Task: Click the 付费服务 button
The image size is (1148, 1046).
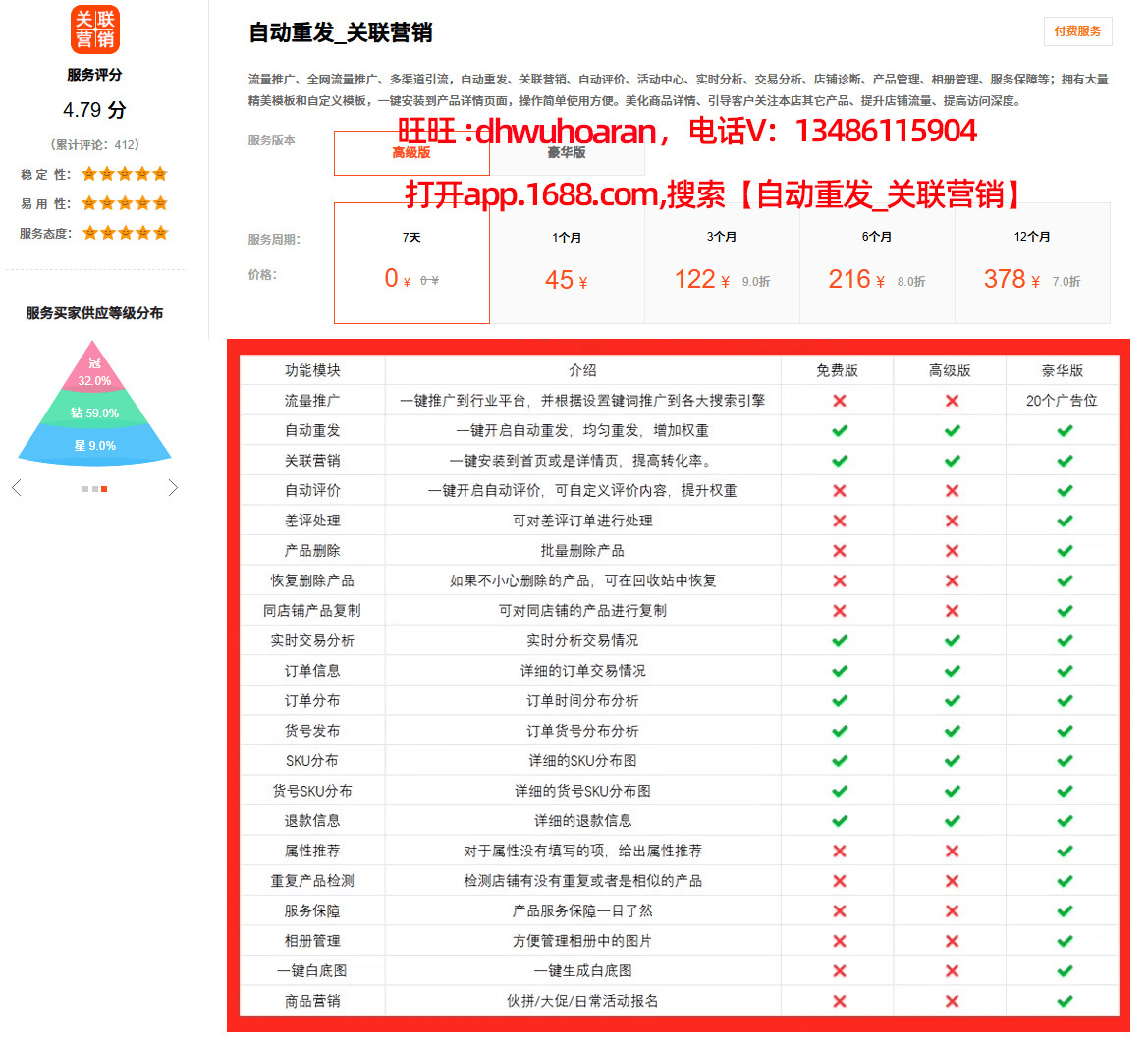Action: click(x=1077, y=31)
